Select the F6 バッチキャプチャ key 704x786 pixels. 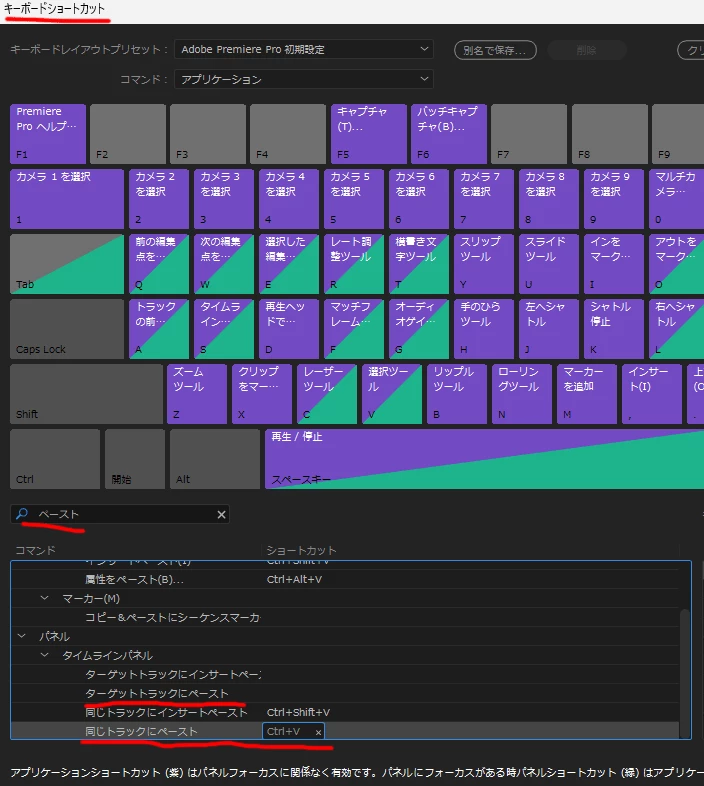449,134
